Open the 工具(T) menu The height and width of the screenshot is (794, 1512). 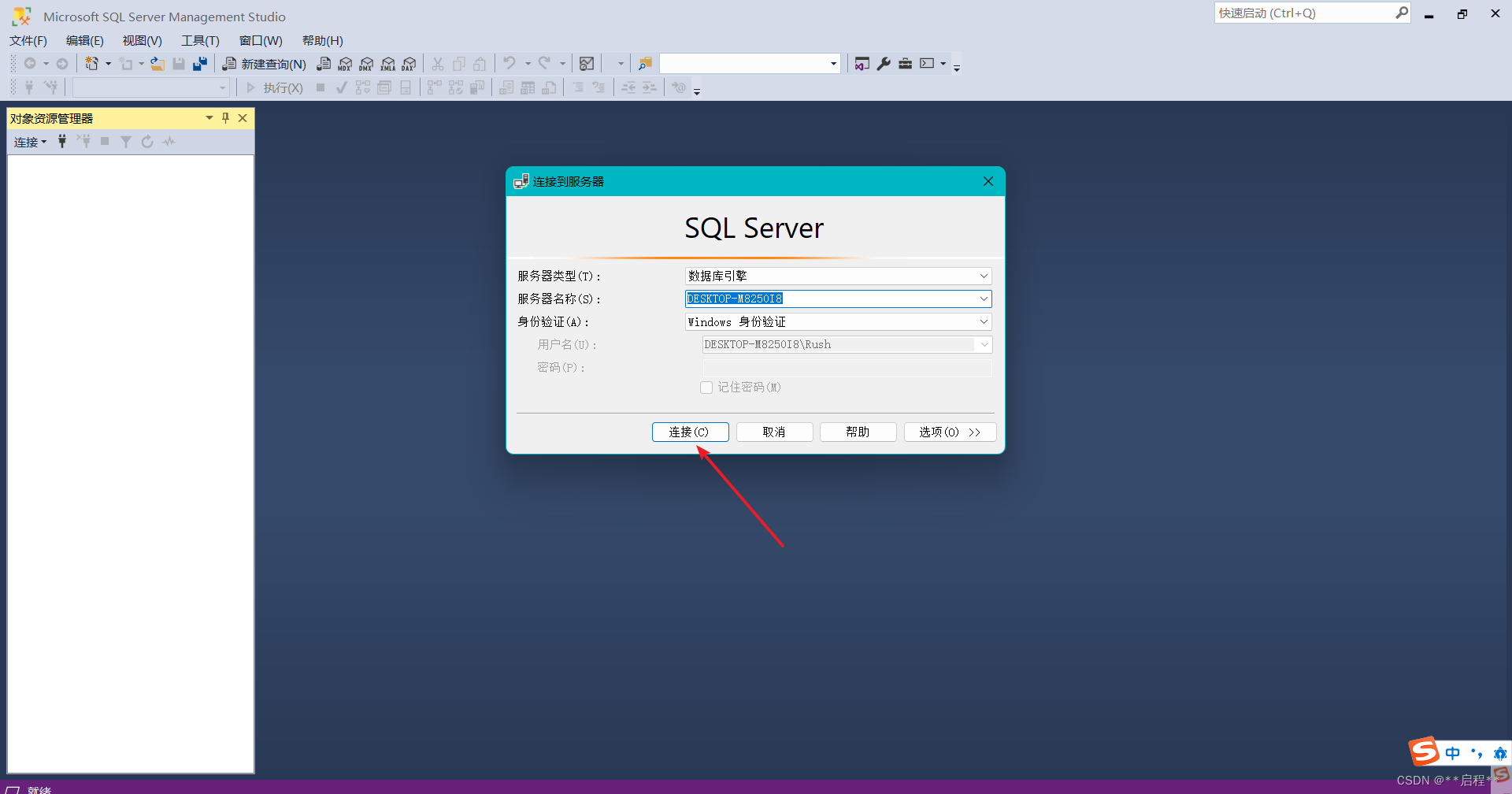(x=200, y=41)
